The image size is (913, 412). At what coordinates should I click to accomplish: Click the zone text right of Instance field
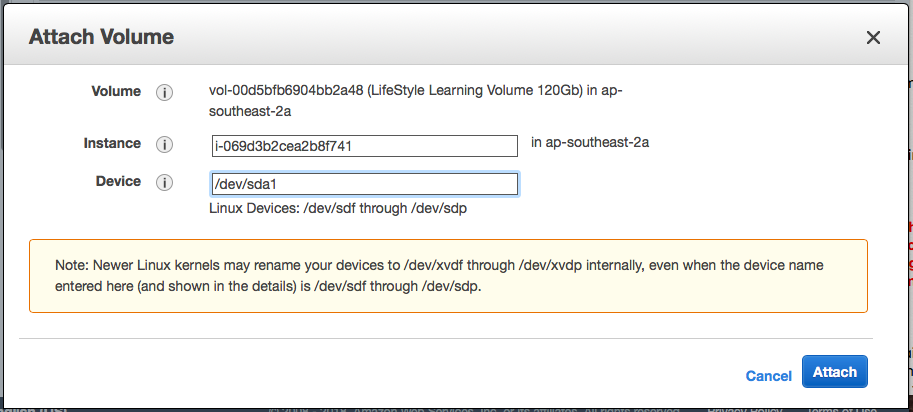[590, 143]
